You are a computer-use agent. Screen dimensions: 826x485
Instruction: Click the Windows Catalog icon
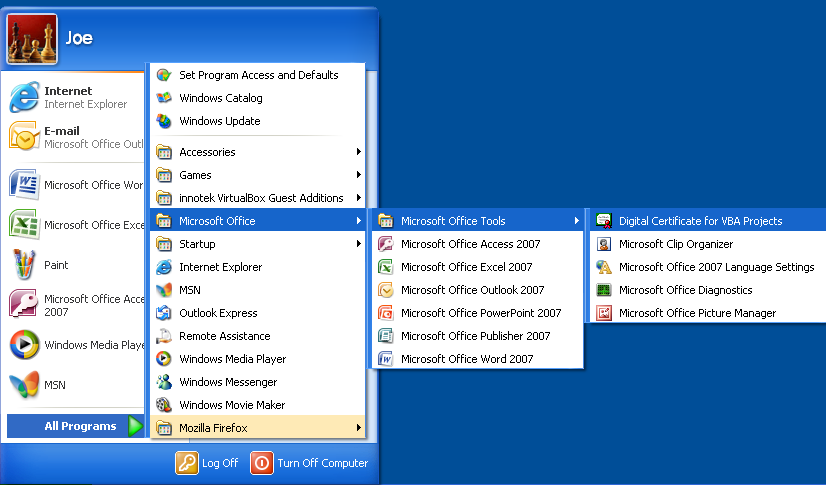pos(164,98)
